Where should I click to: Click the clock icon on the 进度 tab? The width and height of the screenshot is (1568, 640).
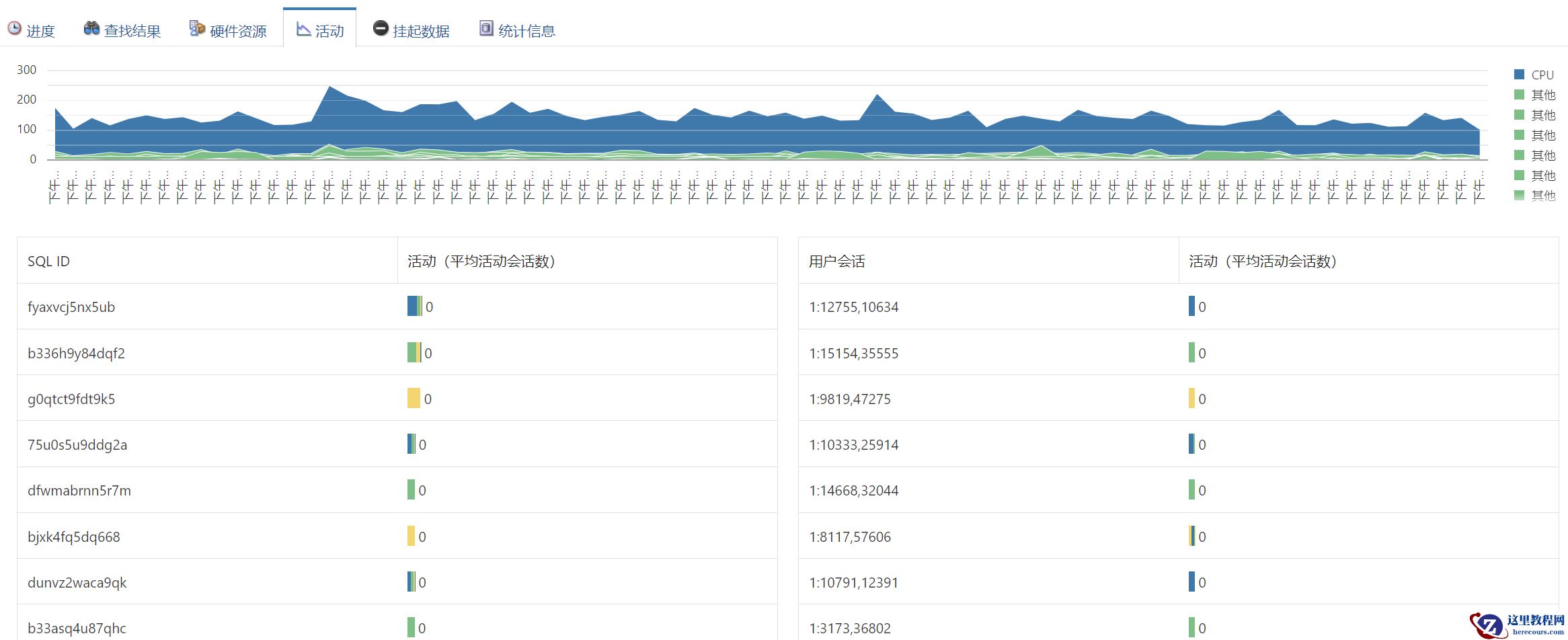tap(14, 28)
